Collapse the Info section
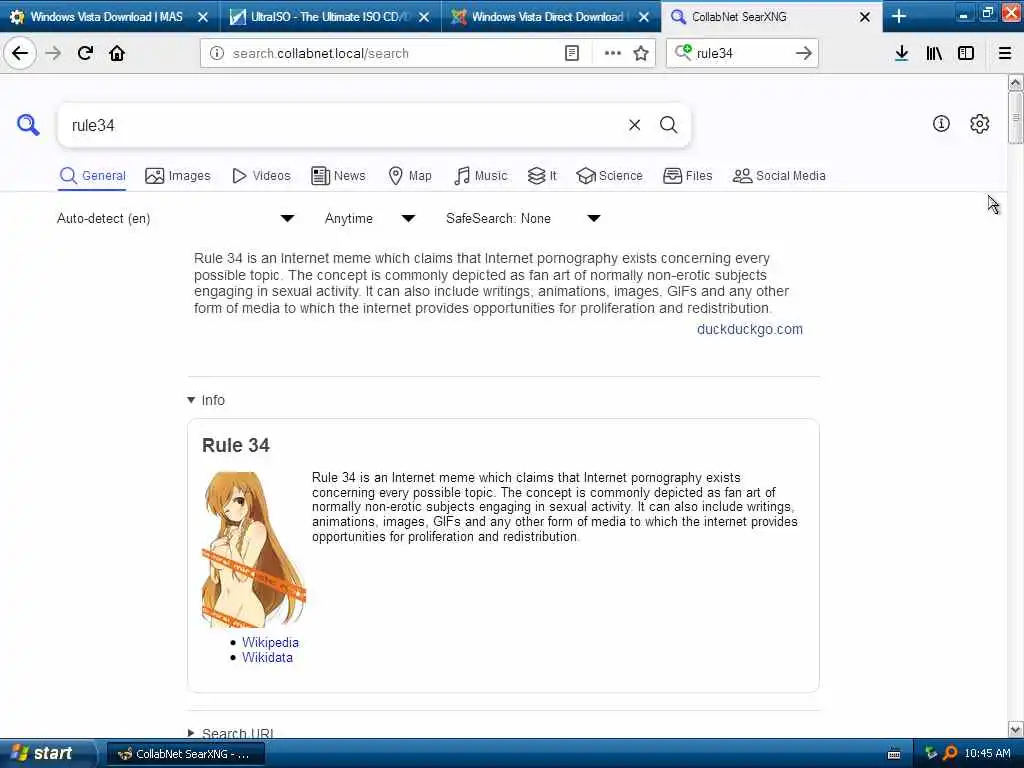Image resolution: width=1024 pixels, height=768 pixels. click(206, 400)
